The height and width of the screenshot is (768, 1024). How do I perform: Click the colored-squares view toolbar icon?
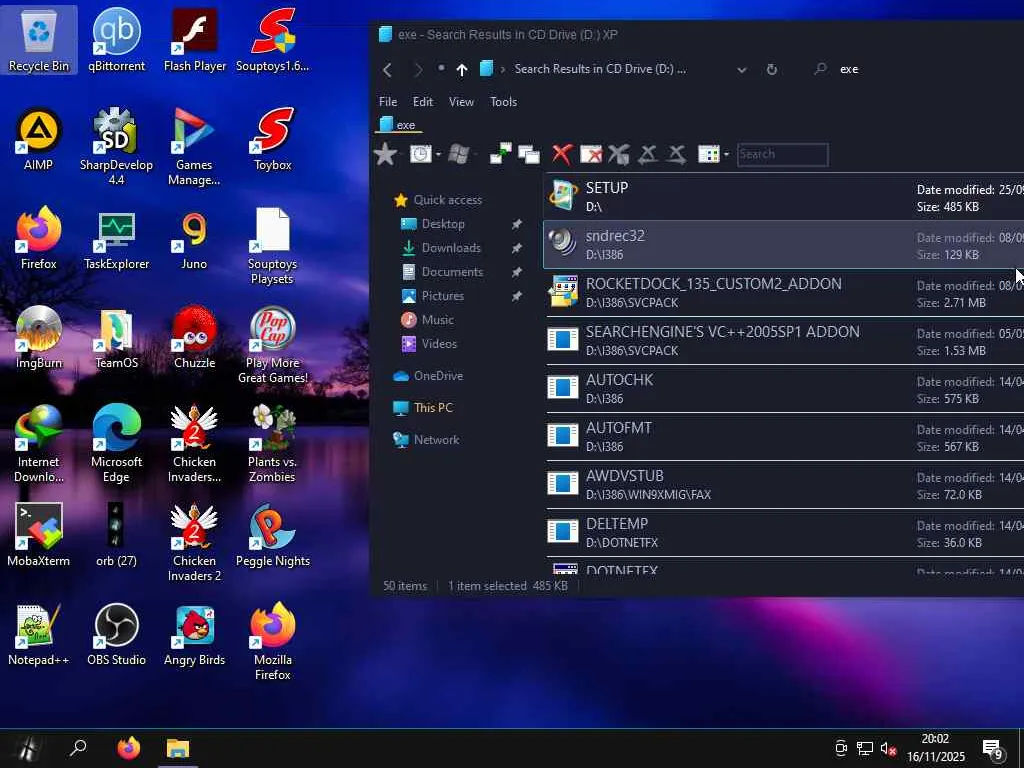709,154
